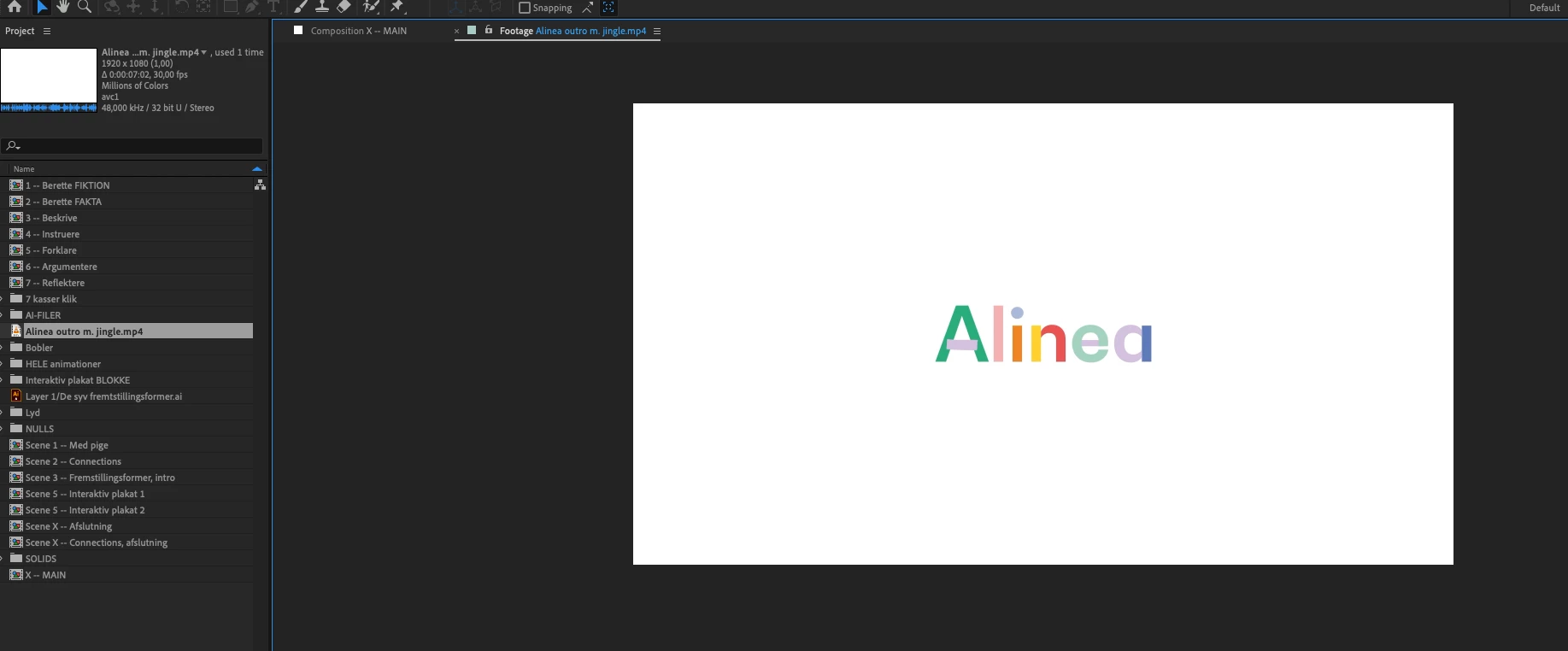Select Scene X -- Afslutning composition

[x=68, y=526]
